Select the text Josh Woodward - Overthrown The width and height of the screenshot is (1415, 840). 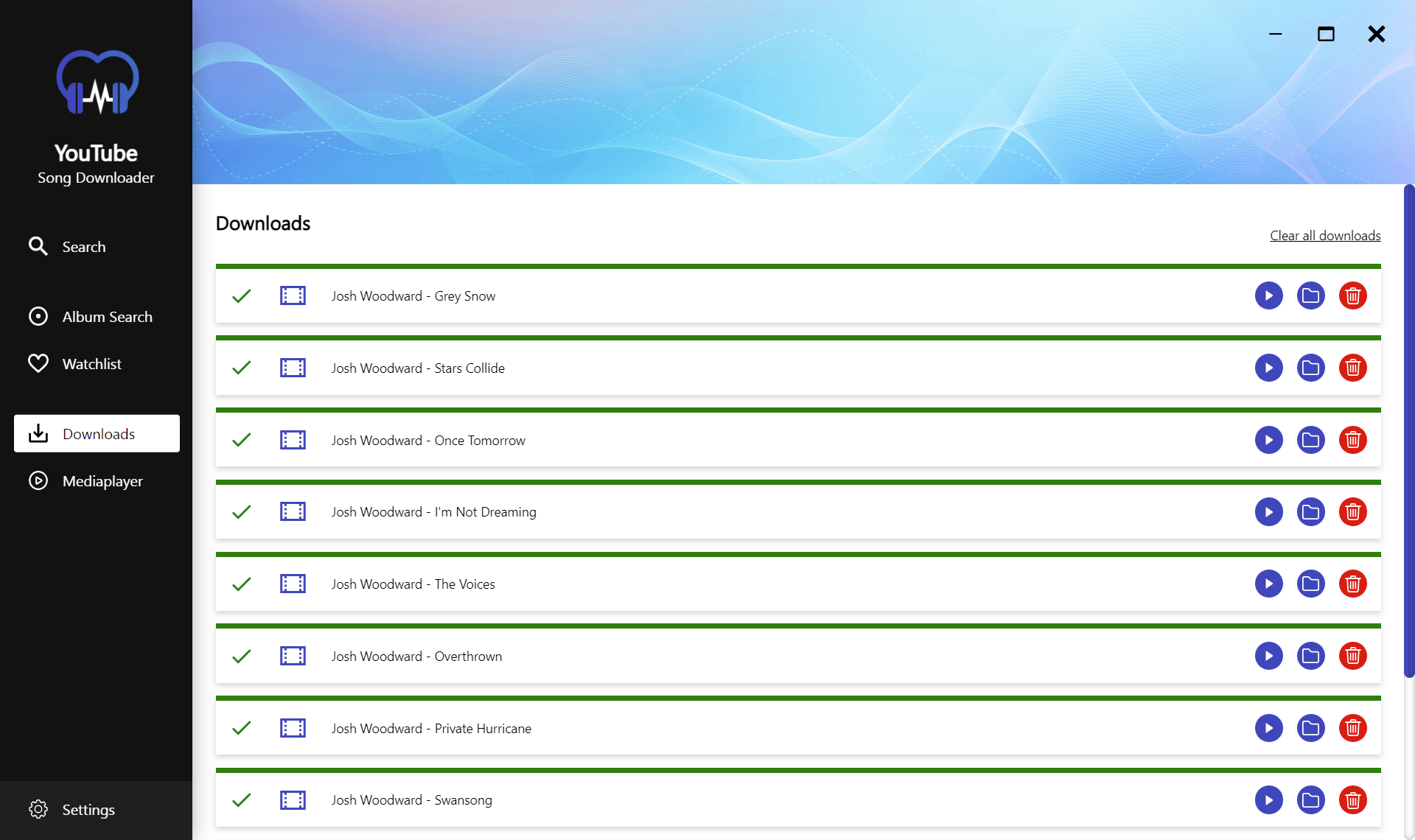pos(417,656)
